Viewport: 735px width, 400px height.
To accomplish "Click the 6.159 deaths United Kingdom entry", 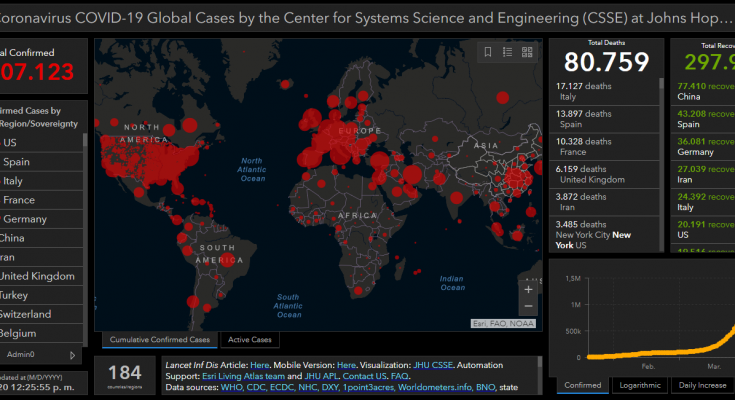I will coord(604,174).
